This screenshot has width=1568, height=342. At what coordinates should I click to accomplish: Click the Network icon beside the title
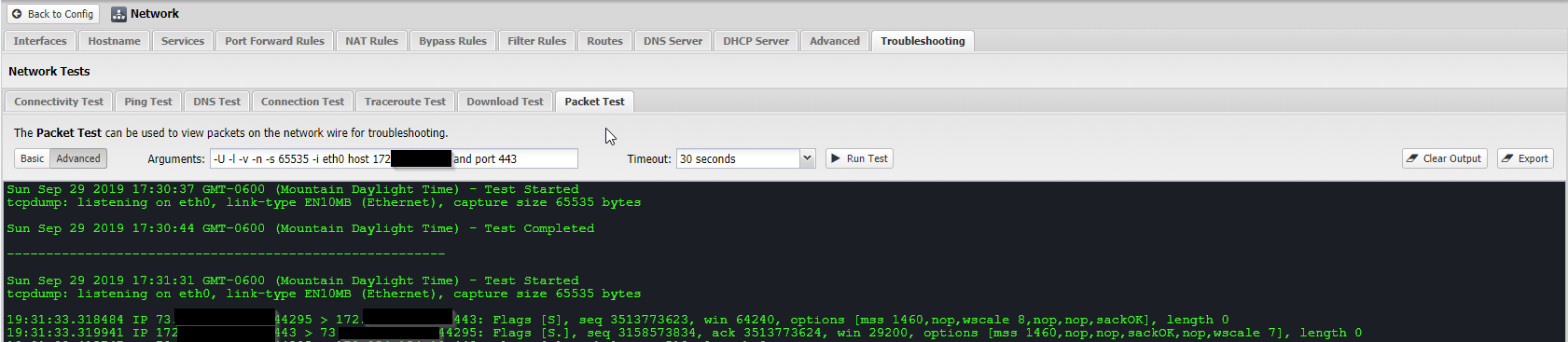click(x=118, y=14)
